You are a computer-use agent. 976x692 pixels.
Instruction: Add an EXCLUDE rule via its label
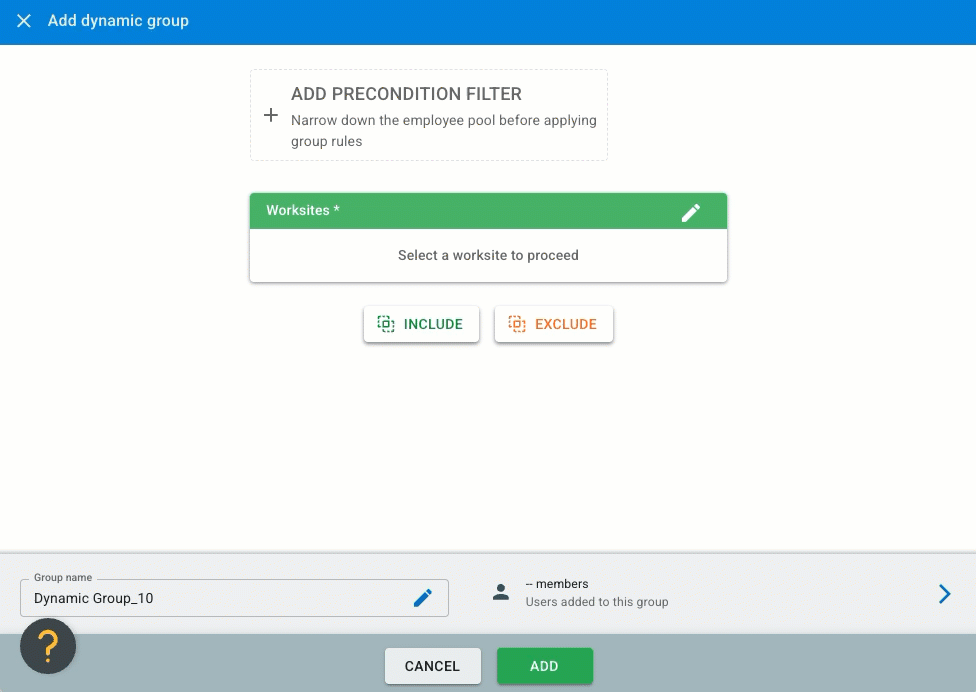coord(566,324)
